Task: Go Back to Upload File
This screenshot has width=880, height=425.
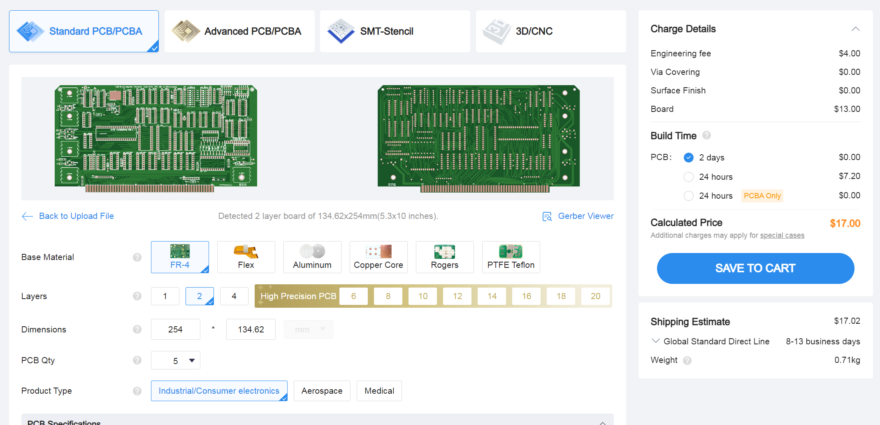Action: tap(68, 216)
